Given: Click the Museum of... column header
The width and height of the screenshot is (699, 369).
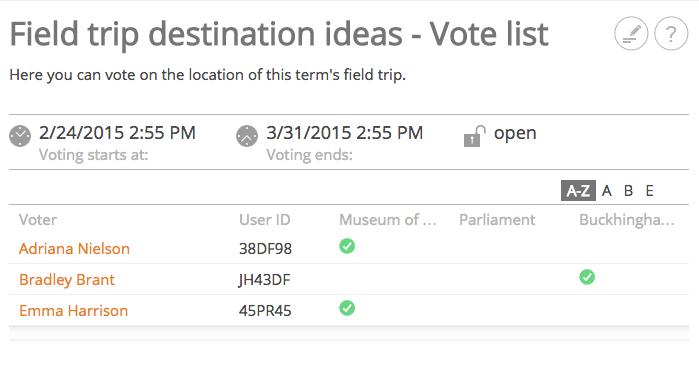Looking at the screenshot, I should pyautogui.click(x=388, y=220).
